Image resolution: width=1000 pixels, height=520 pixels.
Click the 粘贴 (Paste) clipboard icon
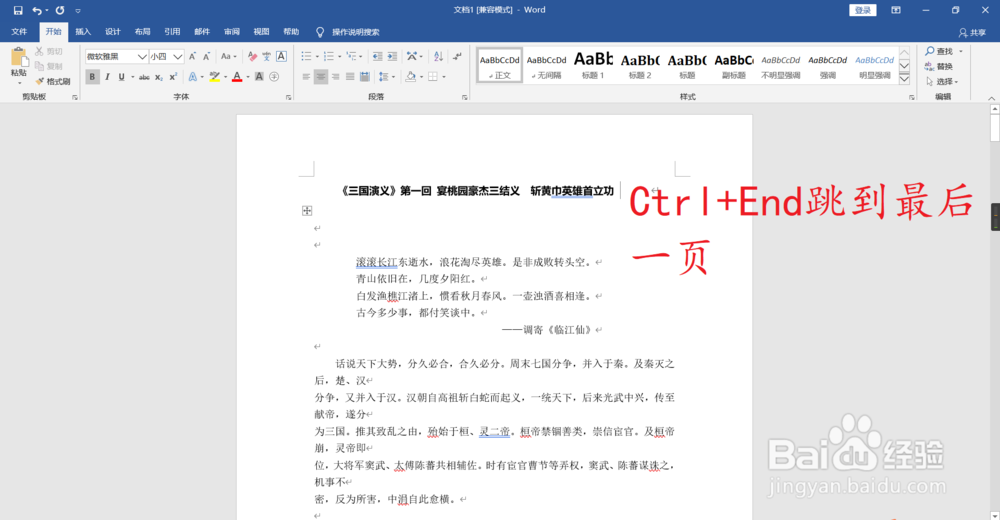[19, 59]
